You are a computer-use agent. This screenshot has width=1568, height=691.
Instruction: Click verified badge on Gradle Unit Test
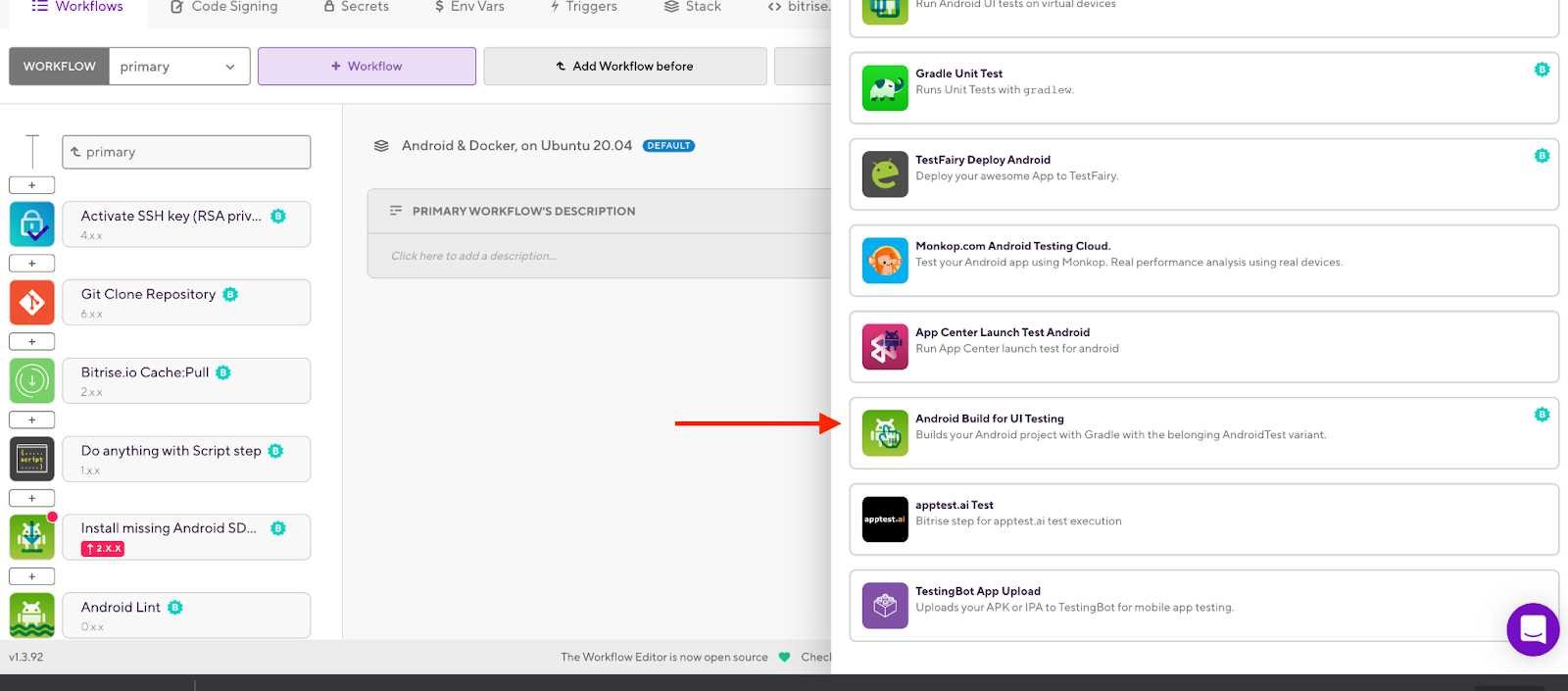pyautogui.click(x=1542, y=70)
